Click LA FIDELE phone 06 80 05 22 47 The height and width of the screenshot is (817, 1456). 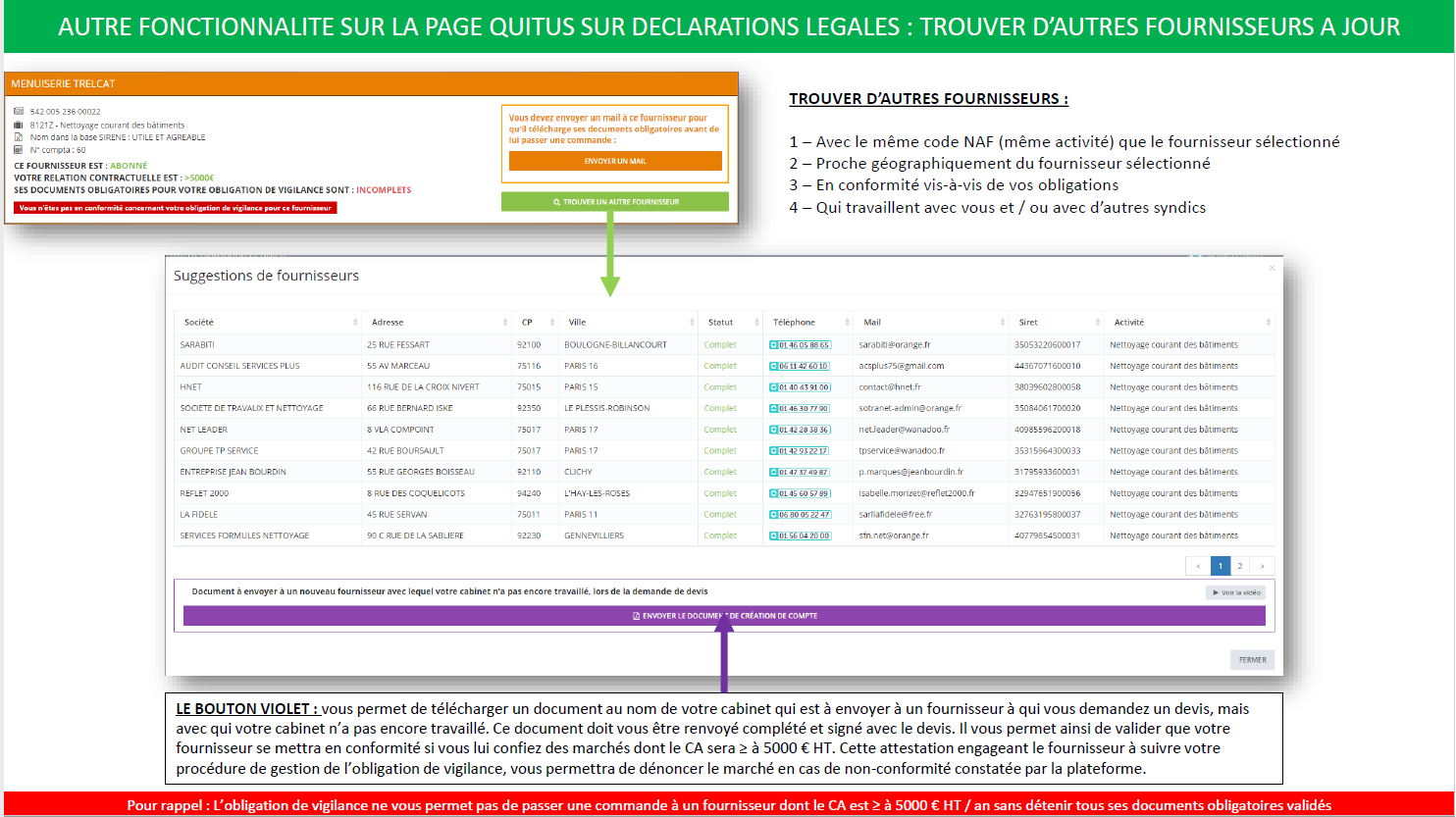800,515
